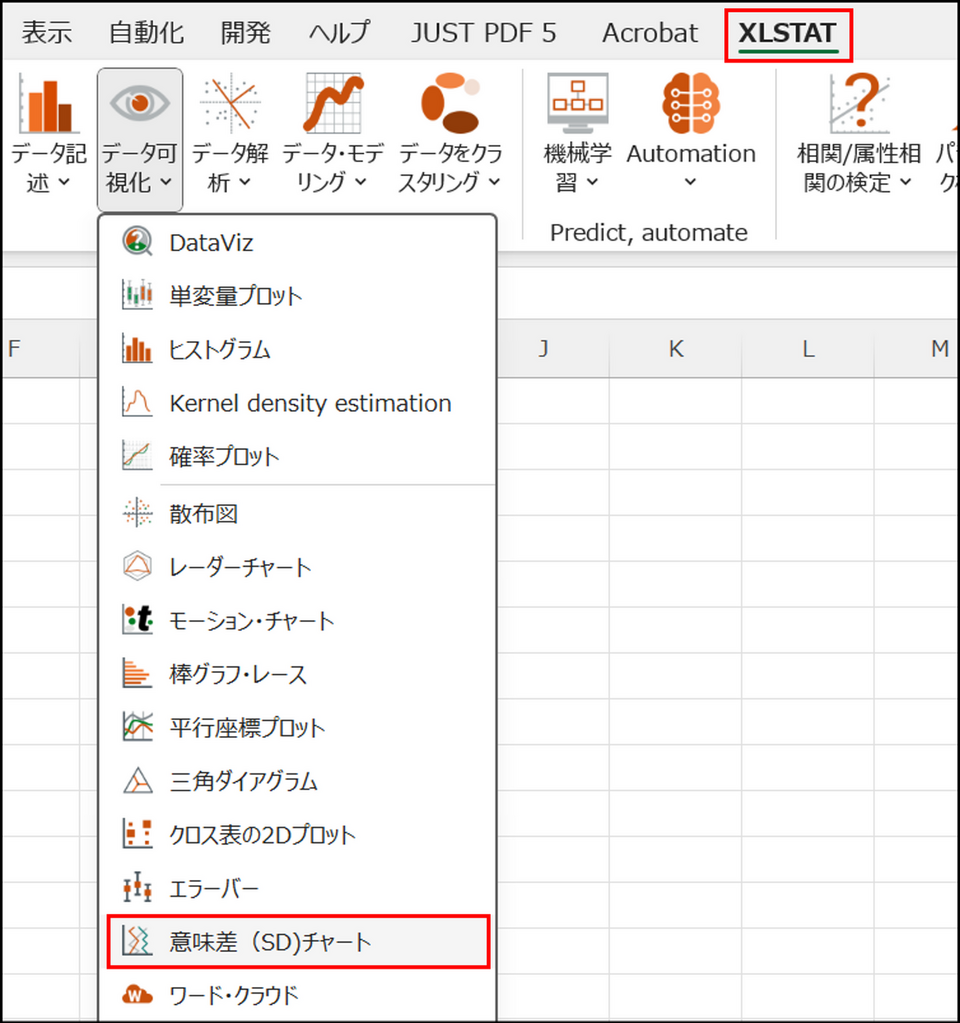Expand the 機械学習 dropdown arrow

592,183
